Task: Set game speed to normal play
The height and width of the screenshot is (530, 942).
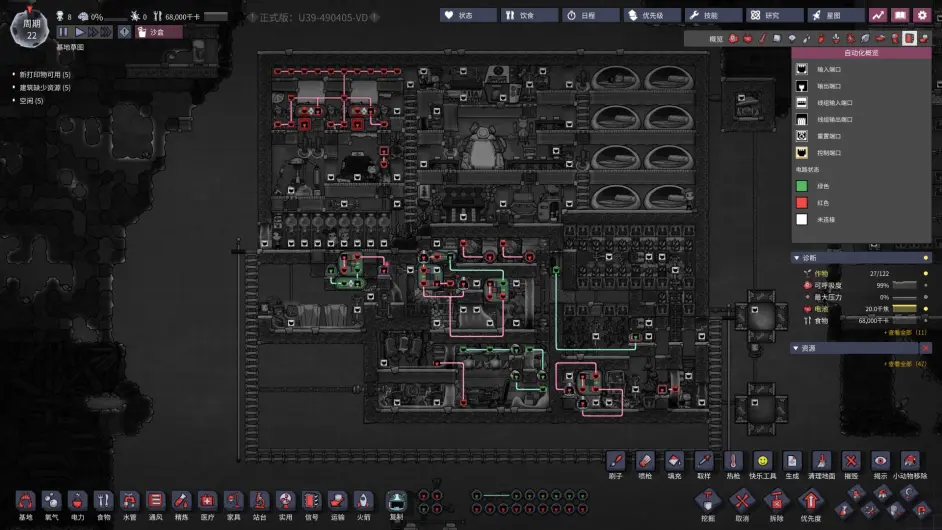Action: click(x=79, y=32)
